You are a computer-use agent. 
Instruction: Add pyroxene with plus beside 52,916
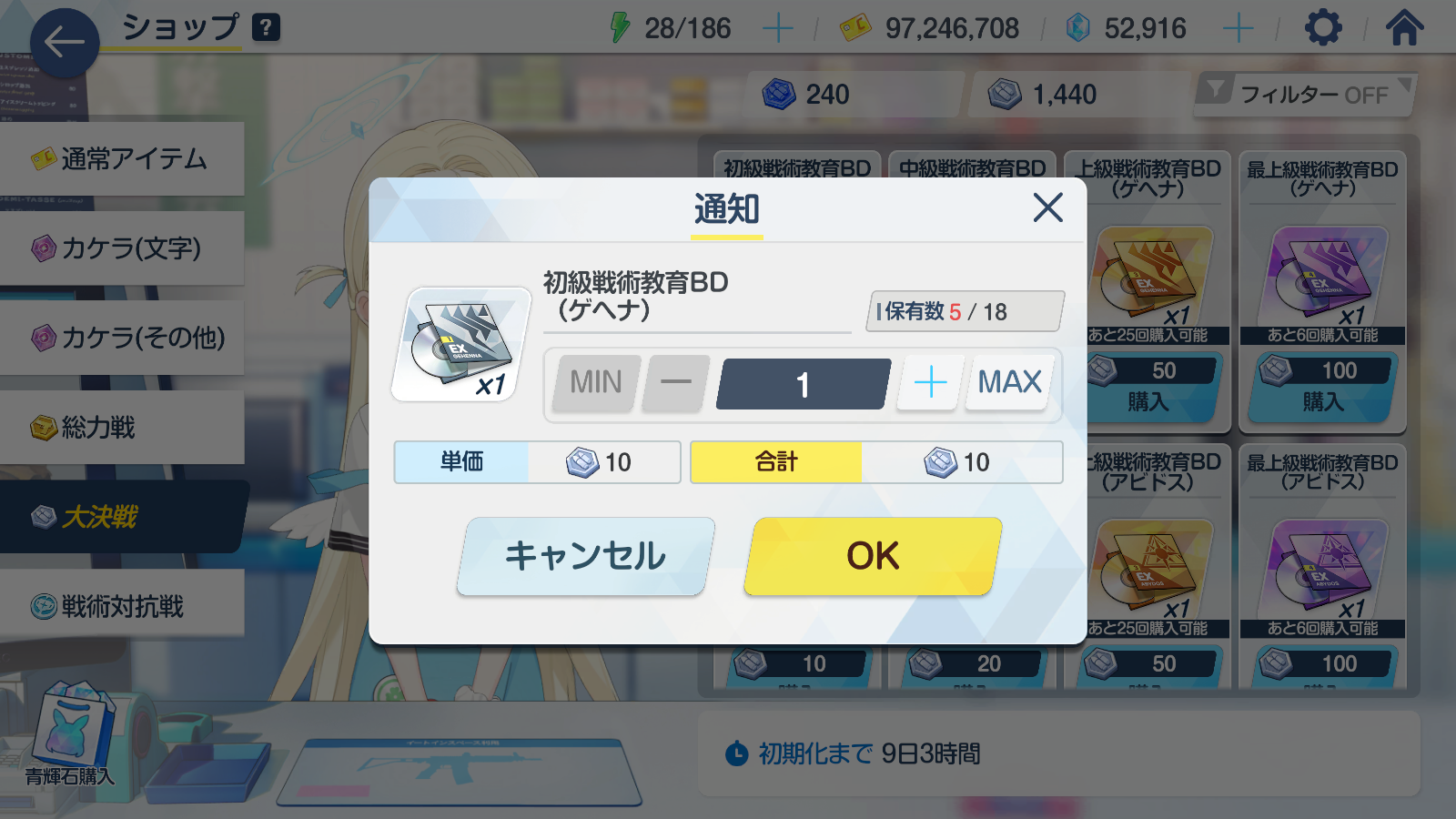pyautogui.click(x=1238, y=28)
